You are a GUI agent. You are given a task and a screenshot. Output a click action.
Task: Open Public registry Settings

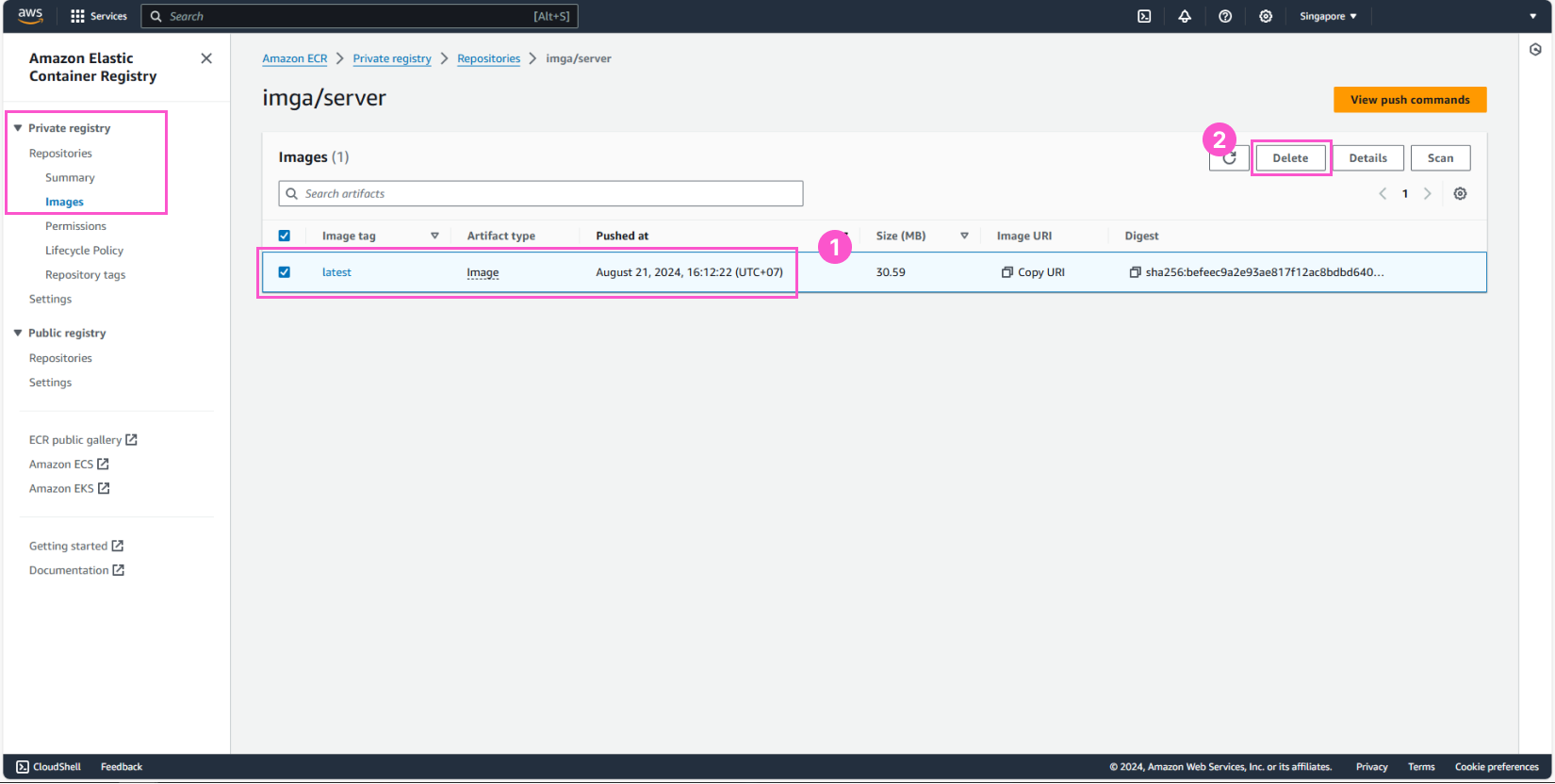[x=50, y=383]
